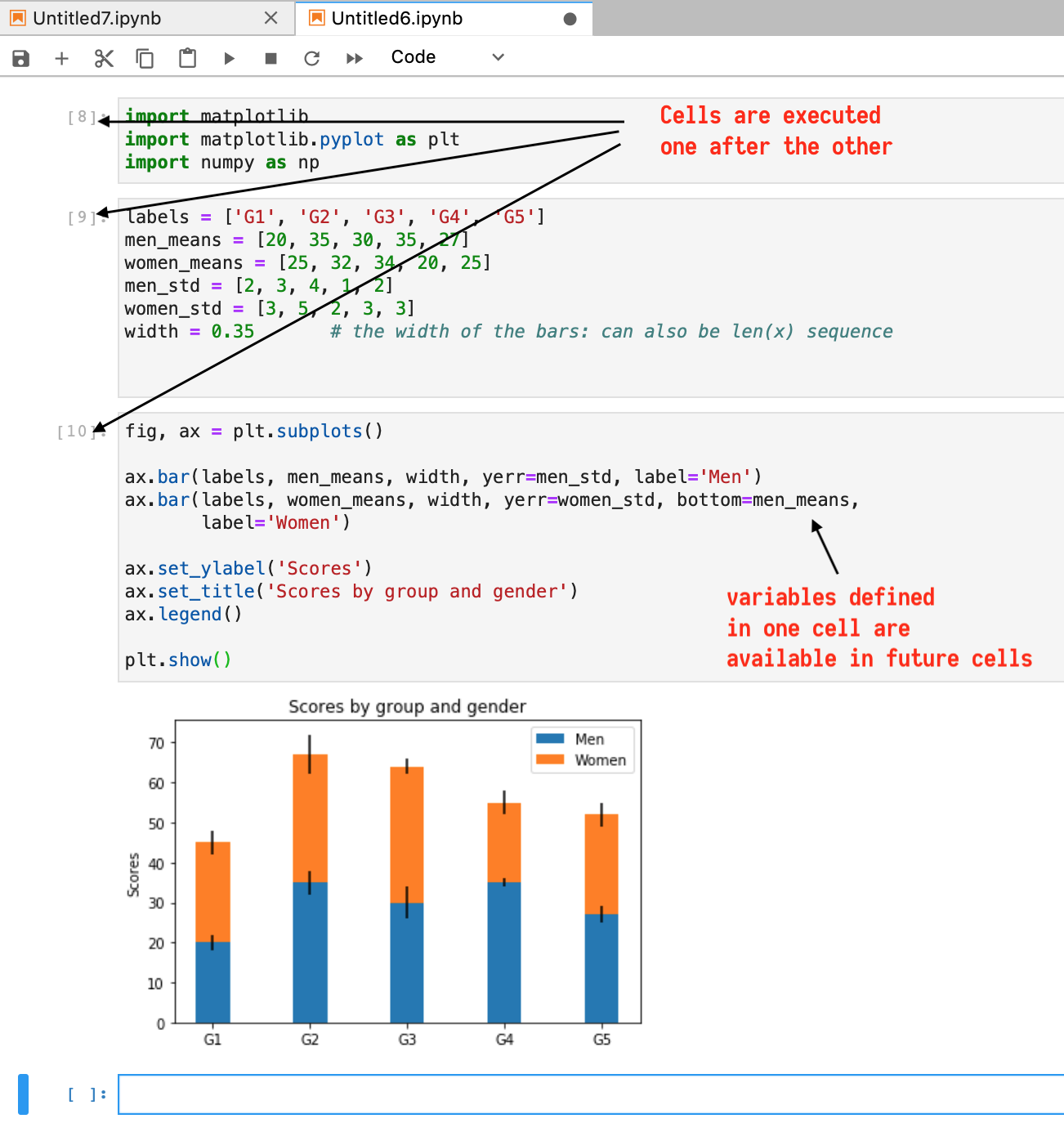Click the Save notebook icon
This screenshot has width=1064, height=1141.
click(21, 58)
